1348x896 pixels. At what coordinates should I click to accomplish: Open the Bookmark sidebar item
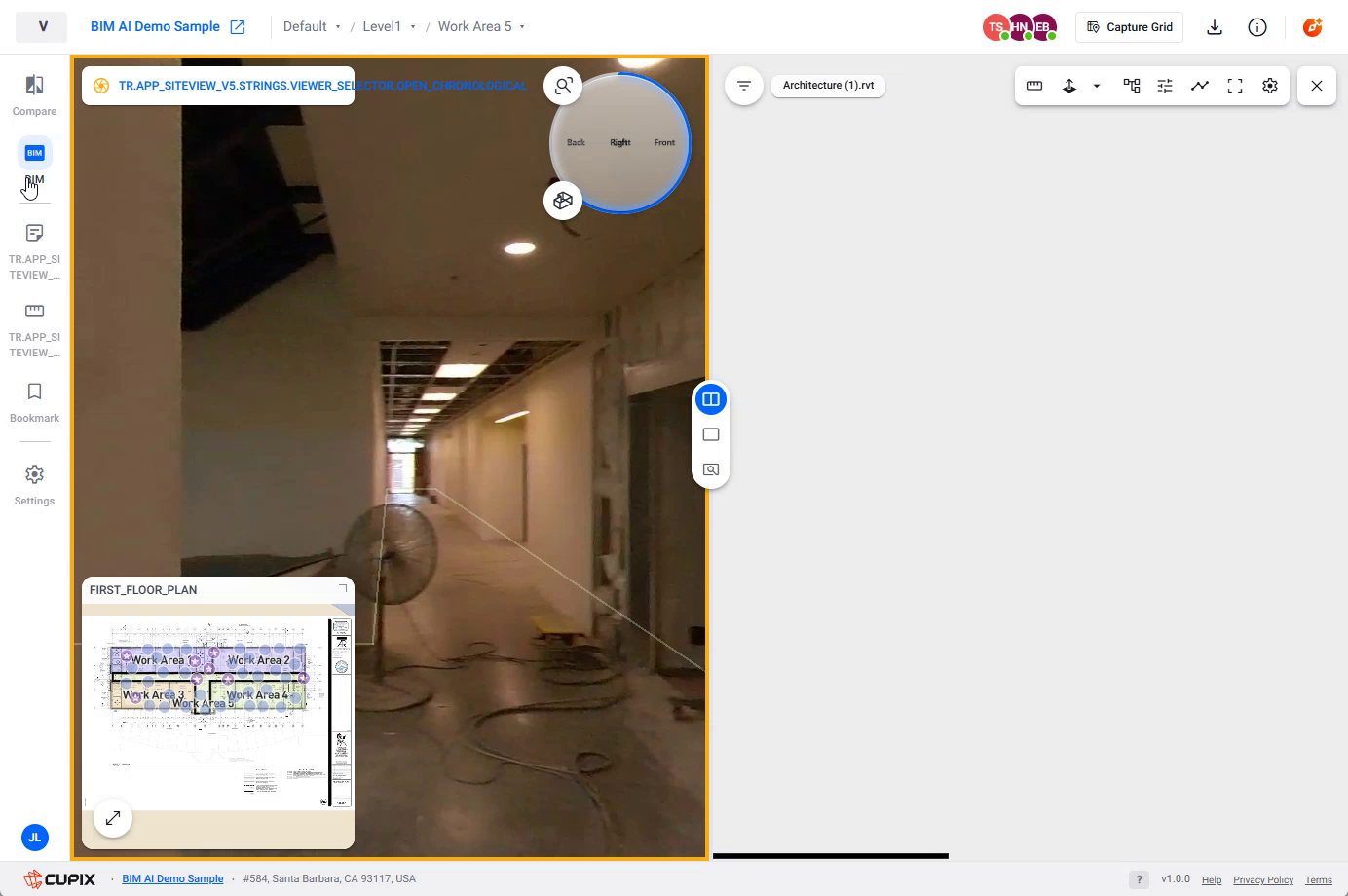[x=34, y=402]
